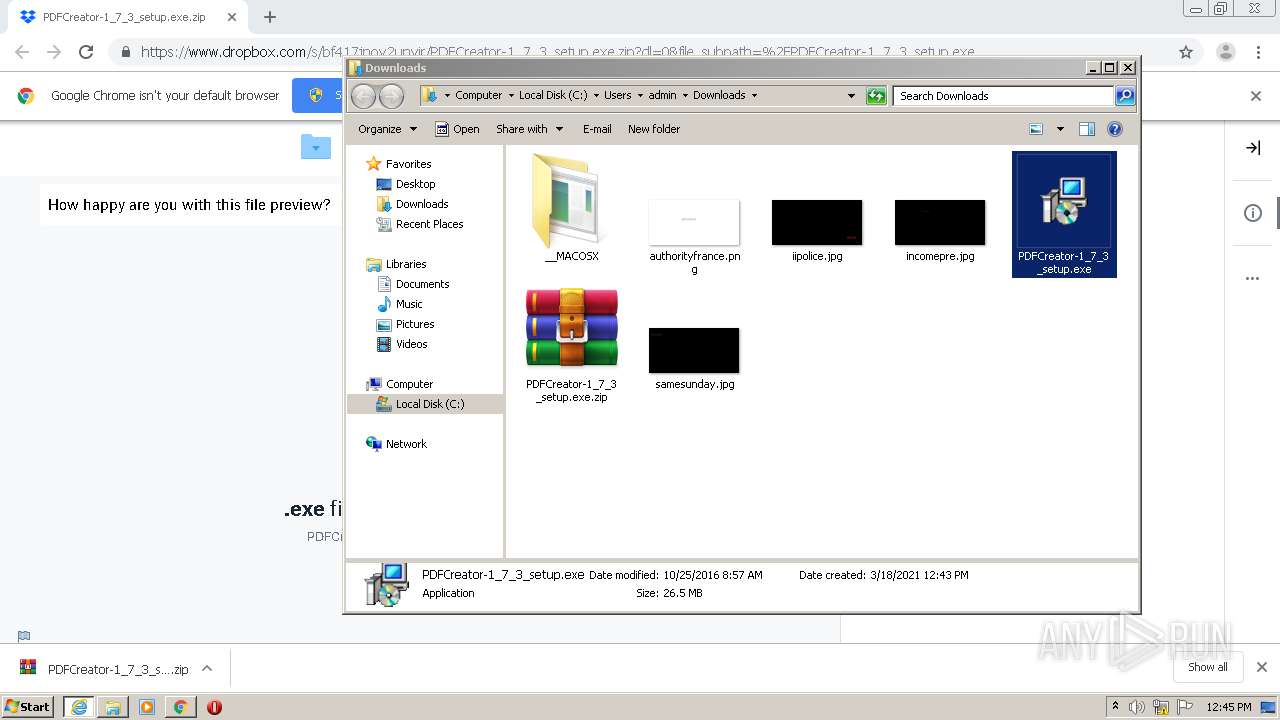This screenshot has height=720, width=1280.
Task: Click the change view icon in Explorer
Action: (x=1036, y=129)
